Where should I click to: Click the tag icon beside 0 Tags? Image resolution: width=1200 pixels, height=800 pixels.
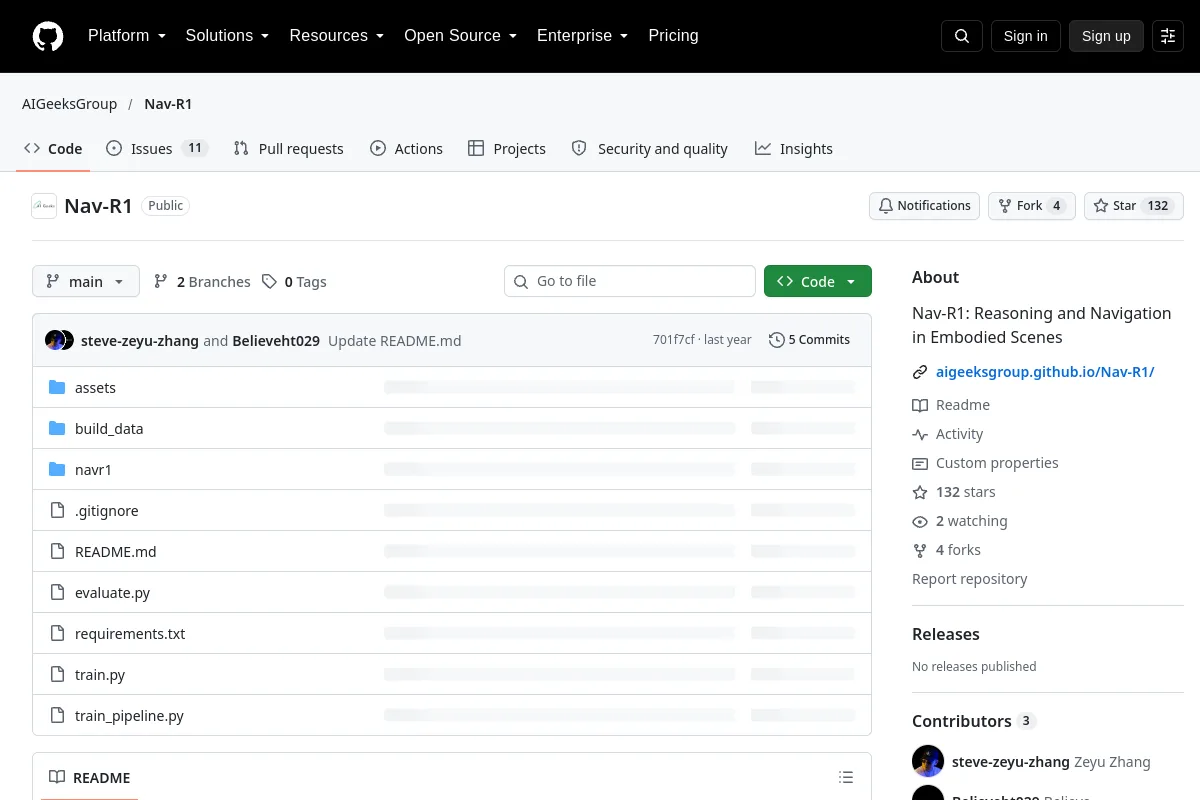tap(269, 282)
